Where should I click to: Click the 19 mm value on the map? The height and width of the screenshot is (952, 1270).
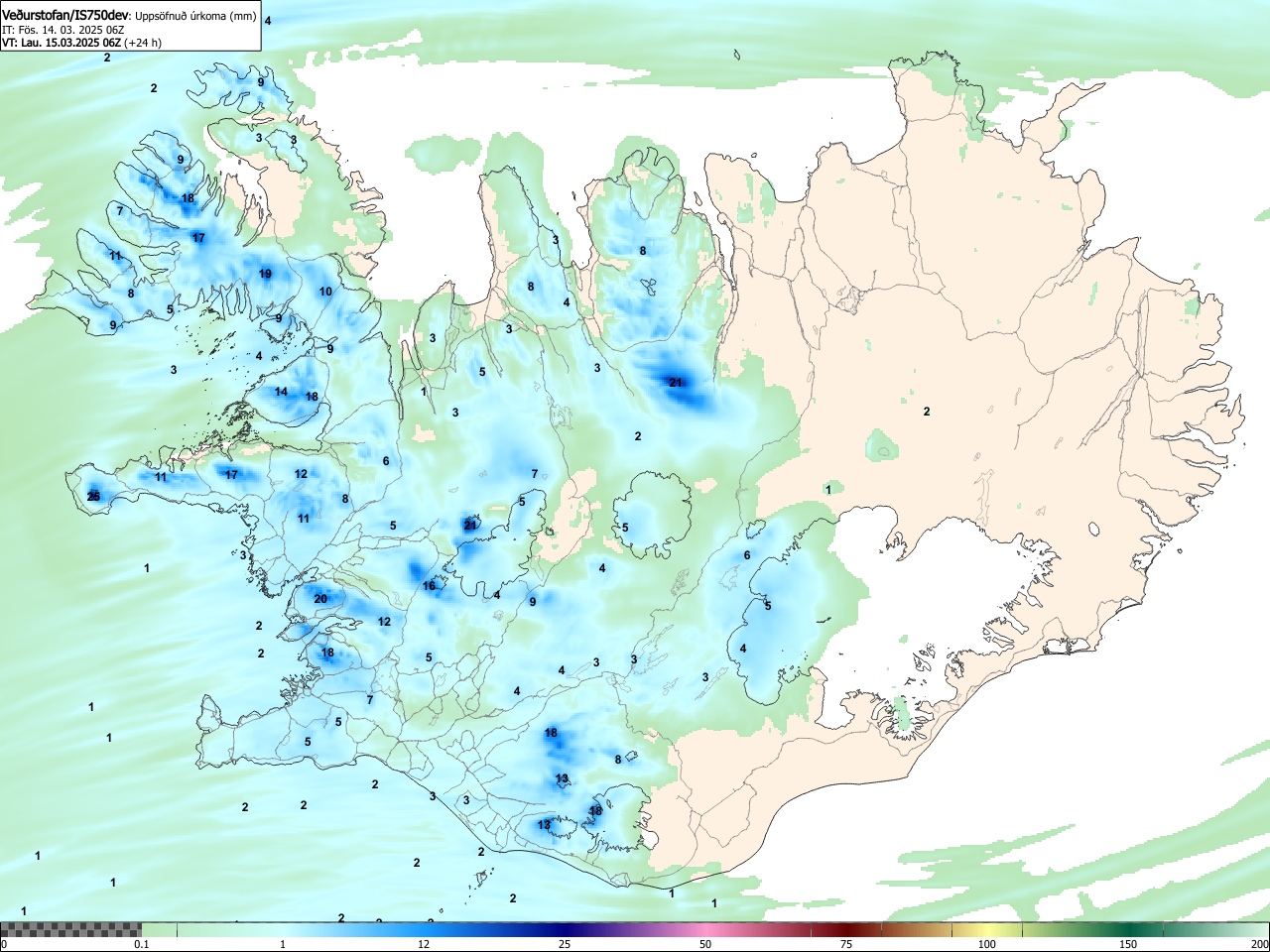coord(265,274)
